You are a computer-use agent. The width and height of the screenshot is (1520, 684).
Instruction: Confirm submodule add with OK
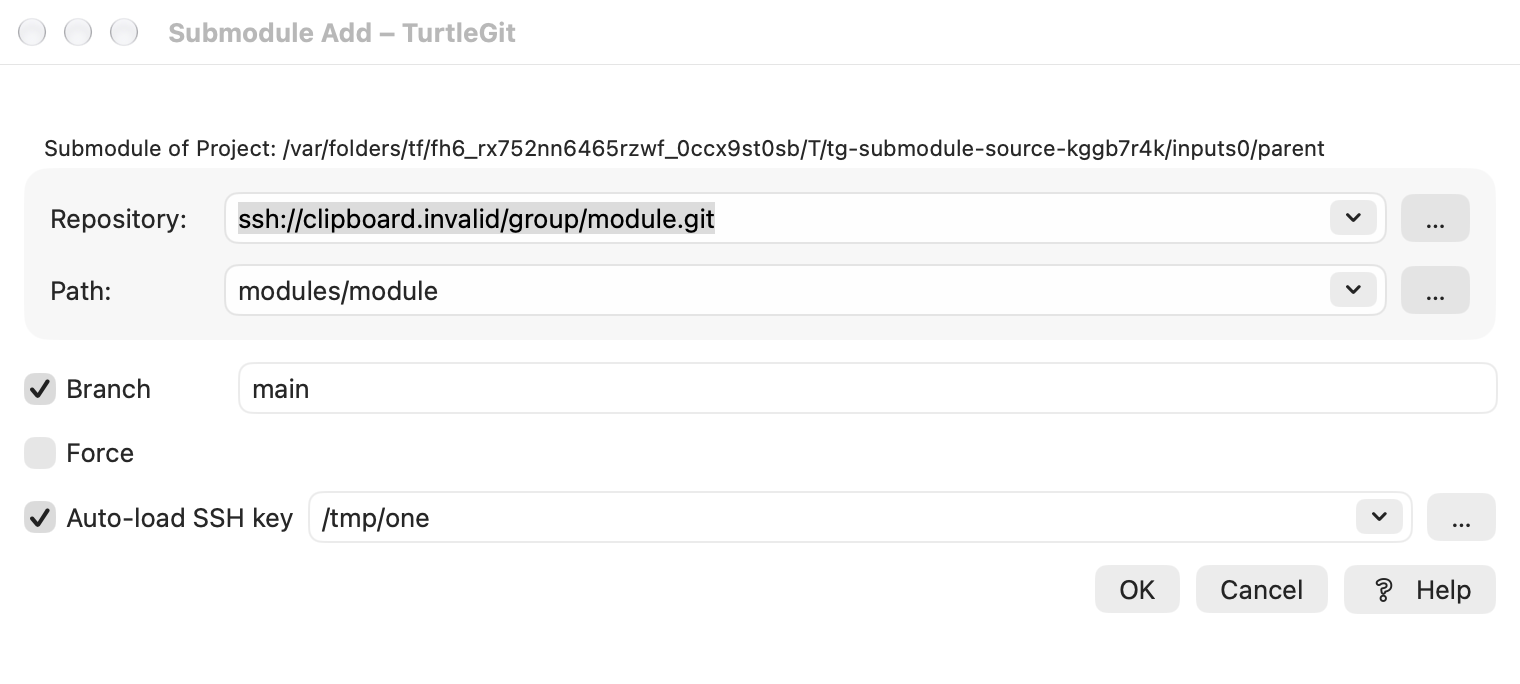tap(1137, 589)
